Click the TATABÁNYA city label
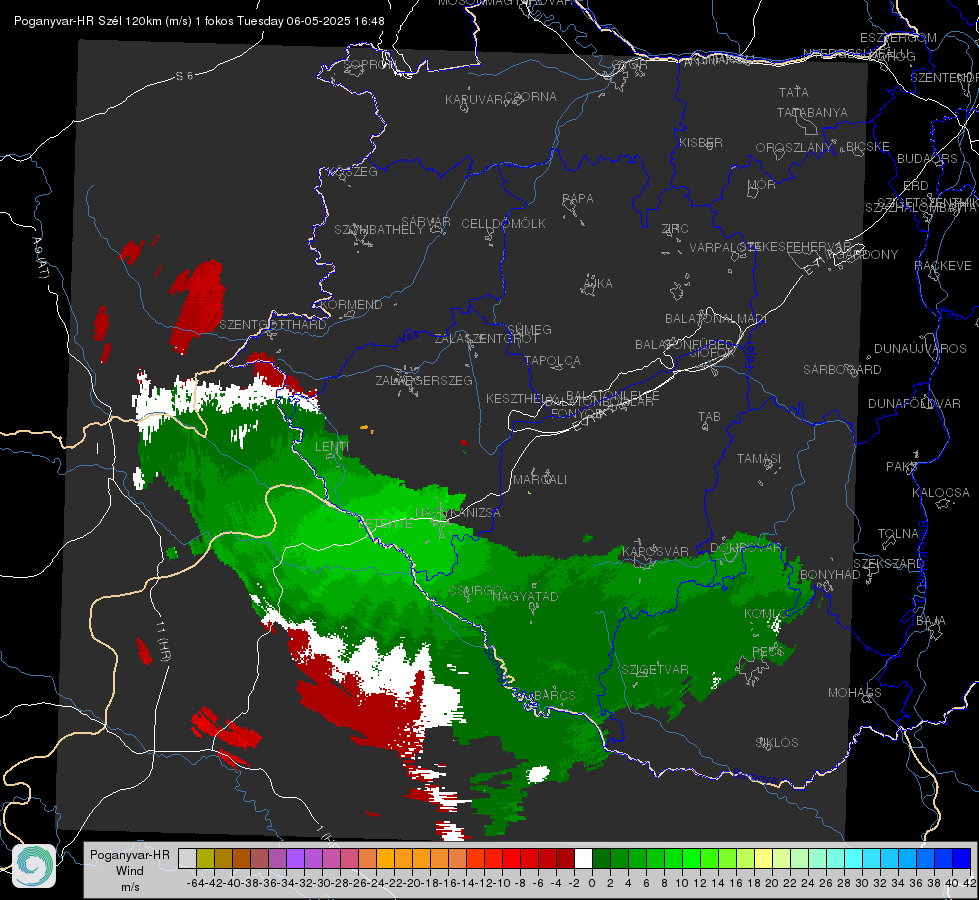979x900 pixels. click(812, 112)
